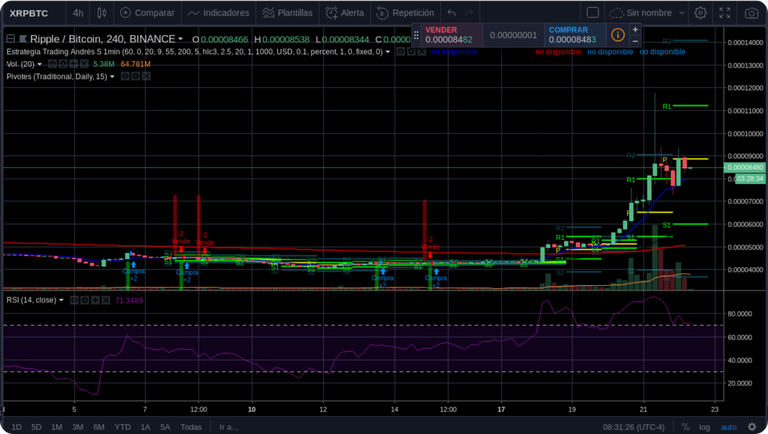Remove the RSI indicator pane
768x434 pixels.
point(106,300)
